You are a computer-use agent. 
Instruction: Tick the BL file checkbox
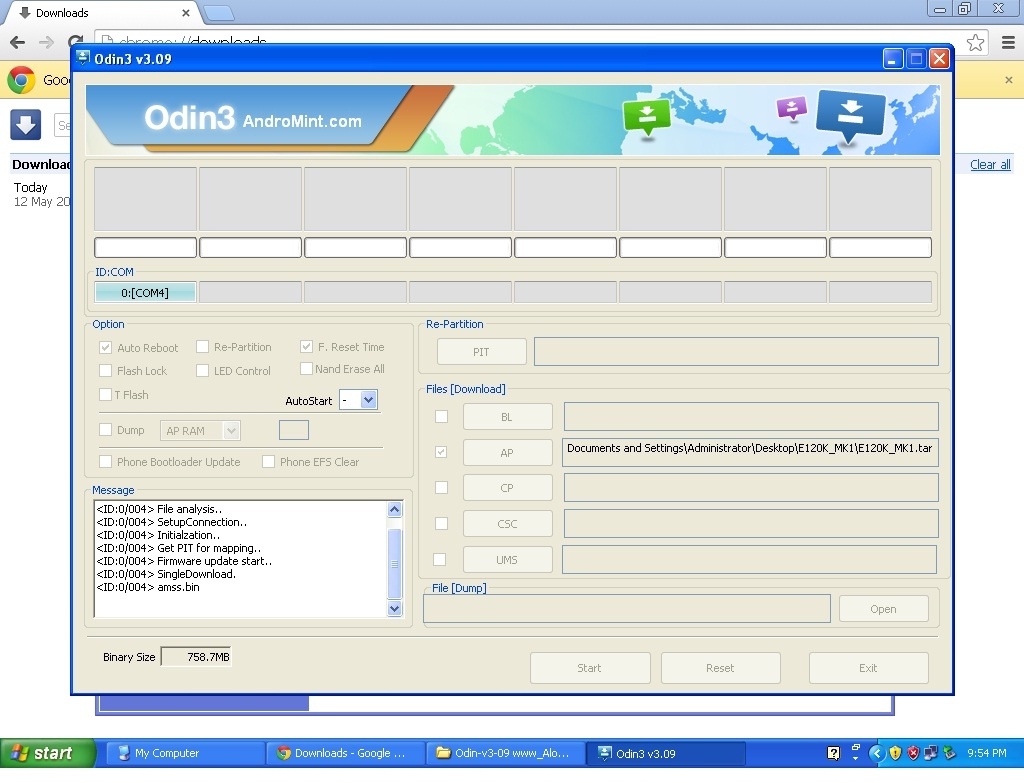pyautogui.click(x=441, y=416)
